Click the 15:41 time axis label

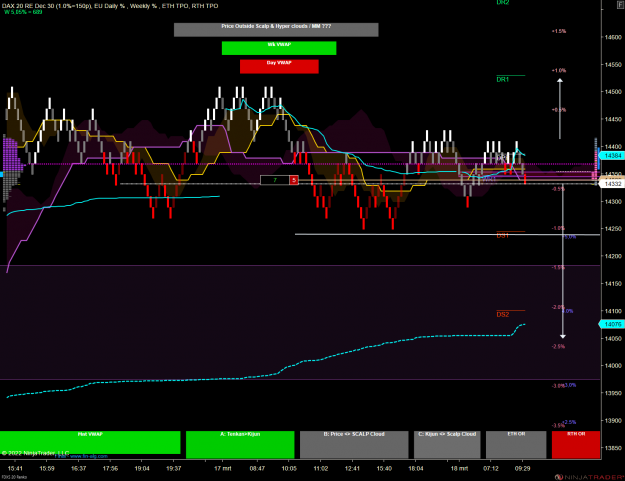coord(15,469)
